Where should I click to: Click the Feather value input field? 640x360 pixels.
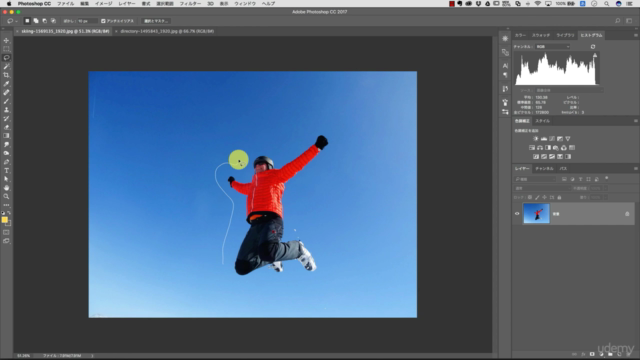point(87,21)
